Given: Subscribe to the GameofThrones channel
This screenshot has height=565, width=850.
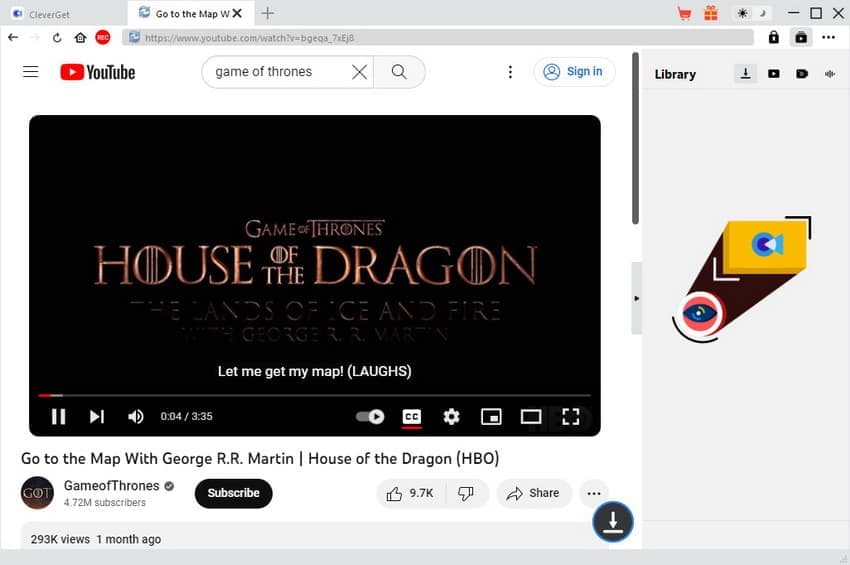Looking at the screenshot, I should (x=233, y=493).
